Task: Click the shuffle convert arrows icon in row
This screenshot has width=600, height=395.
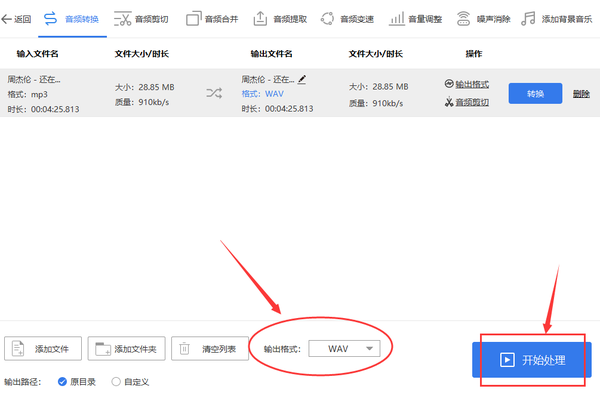Action: (x=214, y=93)
